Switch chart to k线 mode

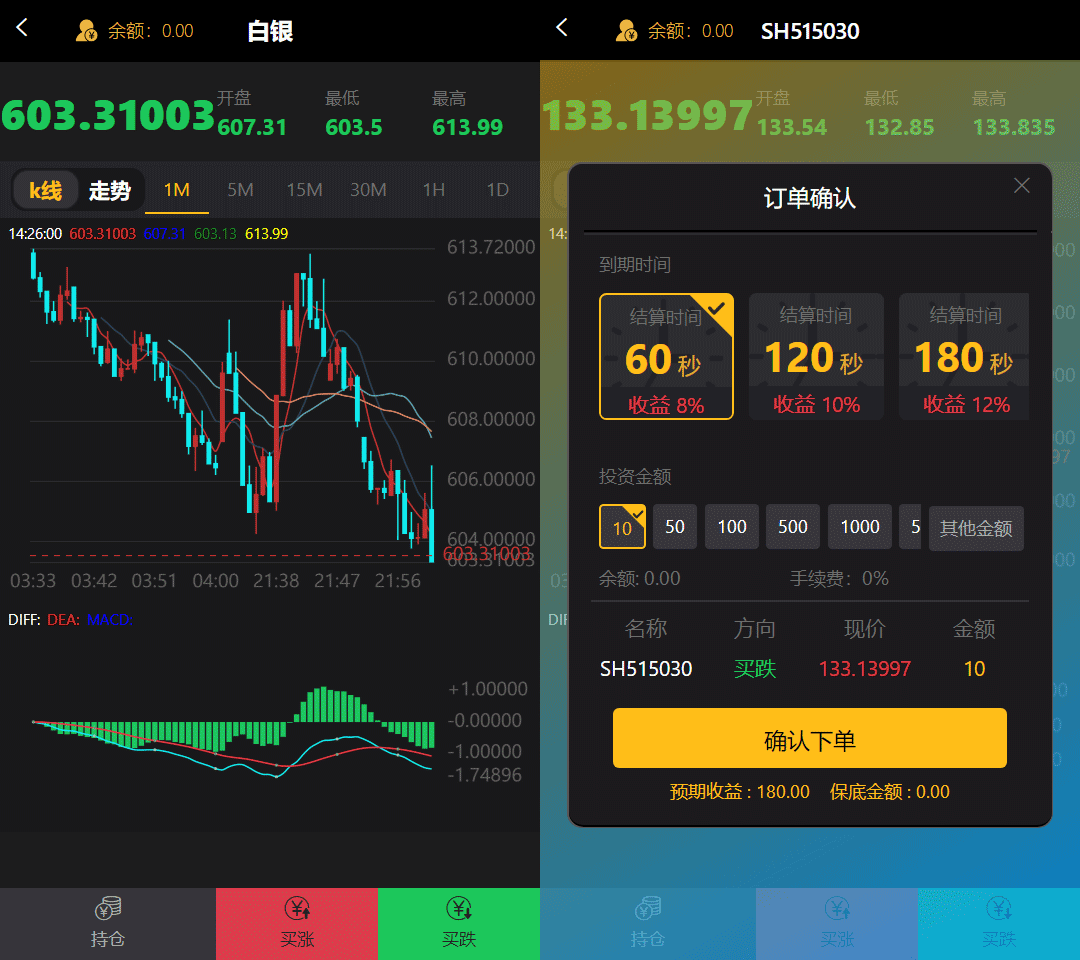coord(46,190)
